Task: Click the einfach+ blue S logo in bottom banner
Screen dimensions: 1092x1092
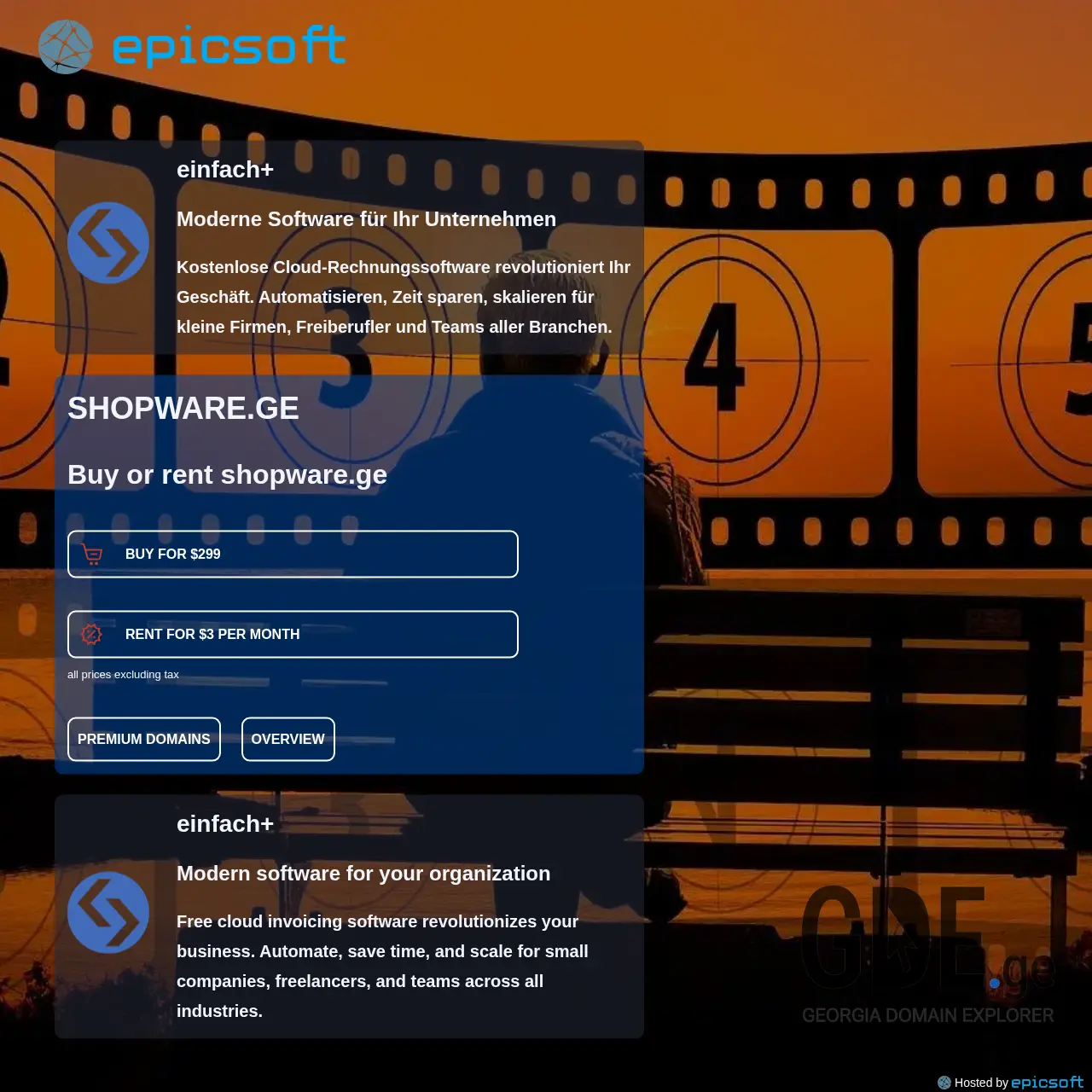Action: pos(107,912)
